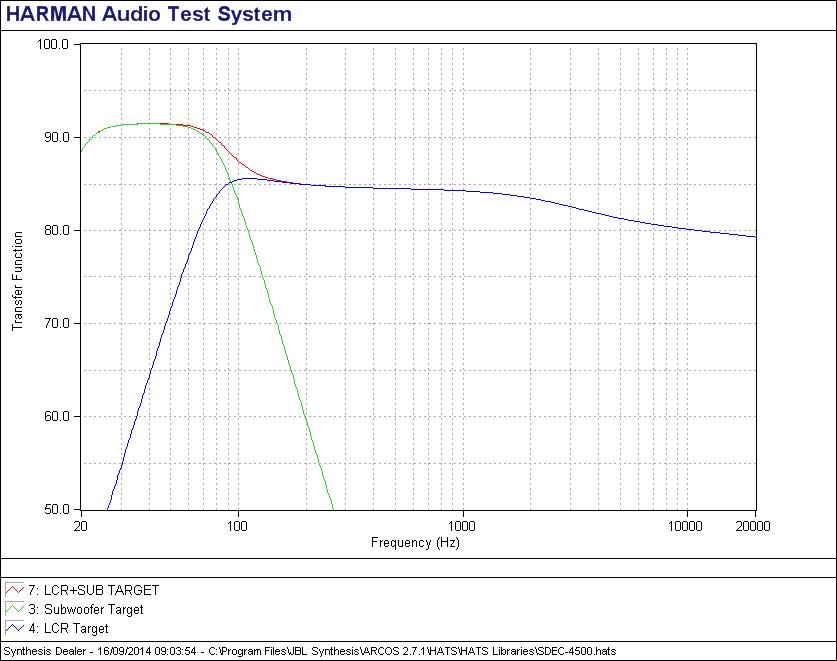Viewport: 837px width, 661px height.
Task: Select the '3: Subwoofer Target' legend label
Action: point(86,609)
